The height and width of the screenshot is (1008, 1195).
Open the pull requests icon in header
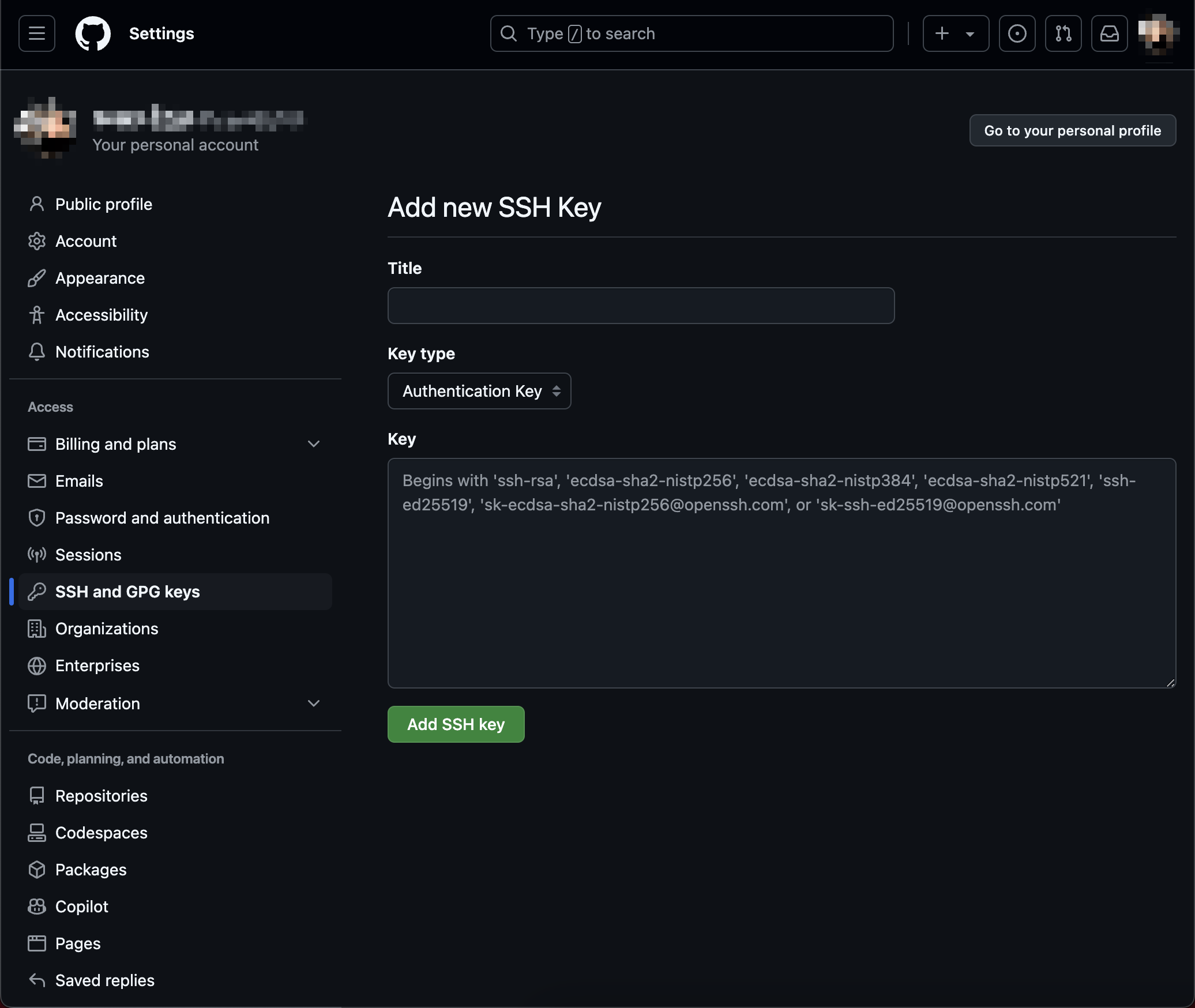(1063, 33)
